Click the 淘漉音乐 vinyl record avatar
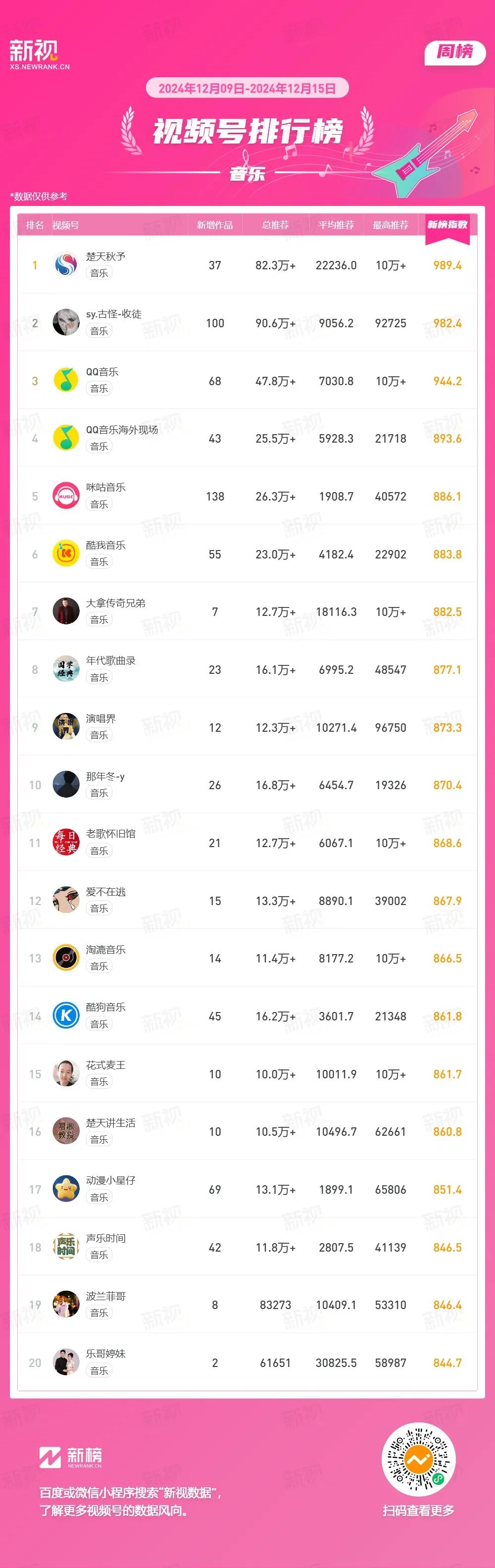This screenshot has height=1568, width=495. (66, 958)
